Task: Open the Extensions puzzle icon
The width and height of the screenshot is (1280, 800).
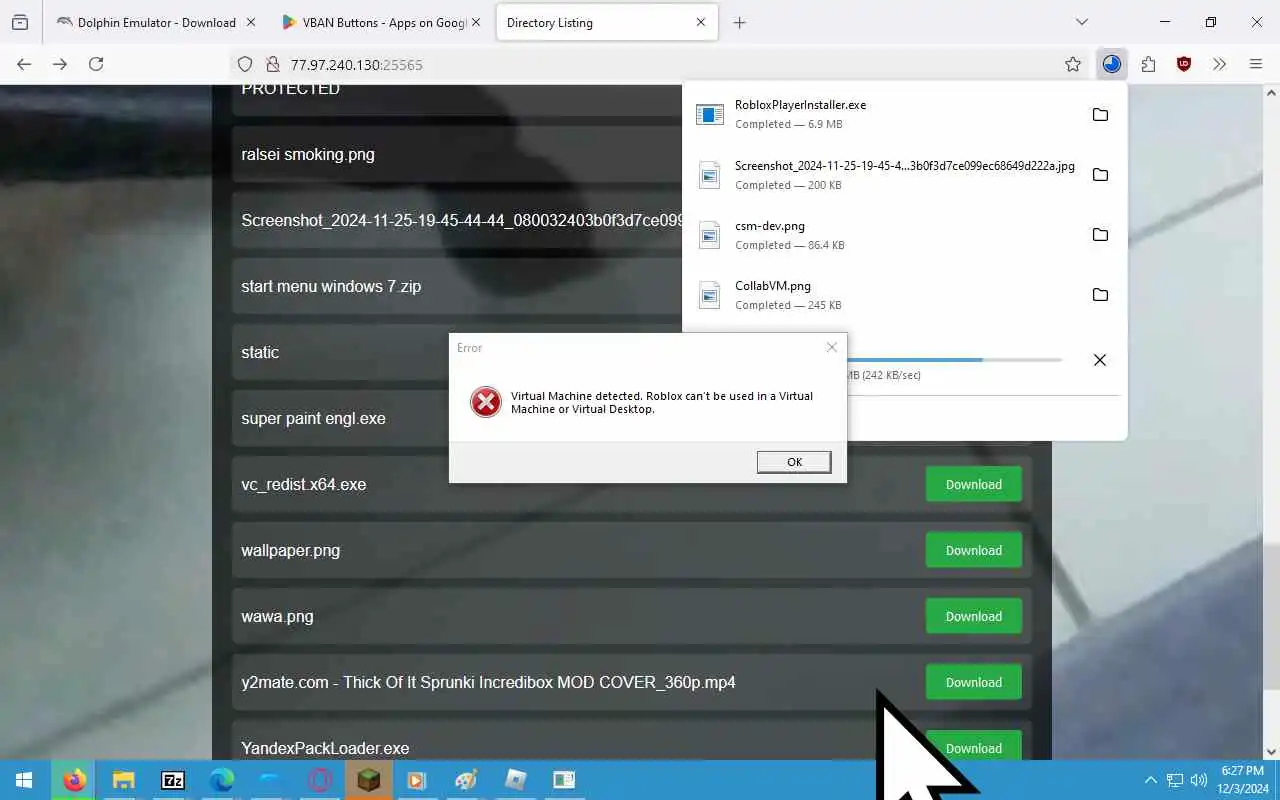Action: (x=1148, y=64)
